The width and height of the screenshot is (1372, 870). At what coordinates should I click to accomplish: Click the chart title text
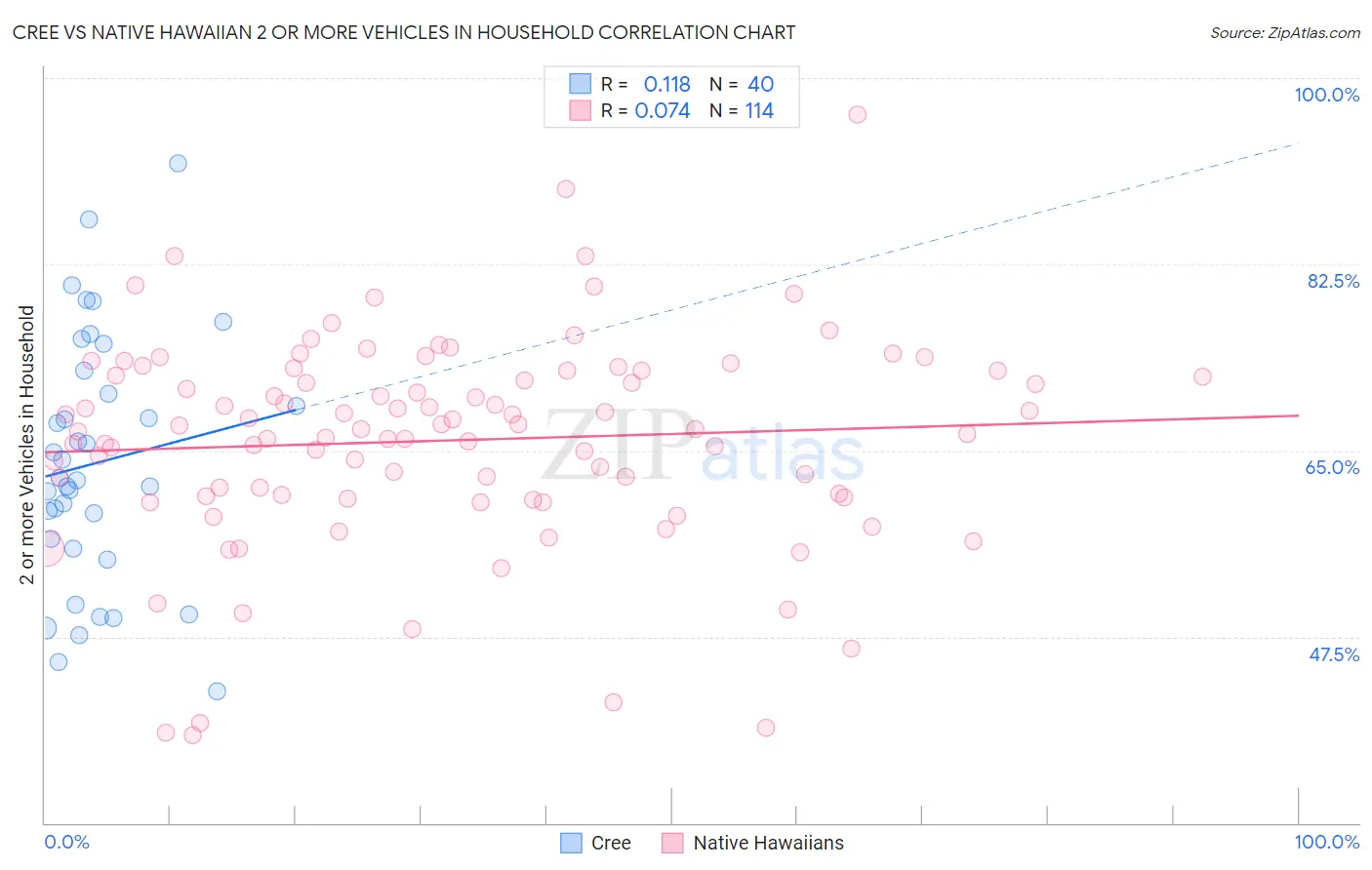point(404,32)
